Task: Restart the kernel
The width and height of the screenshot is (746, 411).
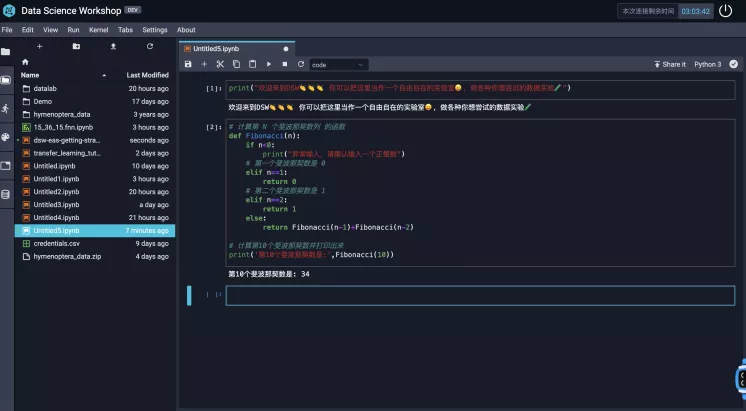Action: (301, 64)
